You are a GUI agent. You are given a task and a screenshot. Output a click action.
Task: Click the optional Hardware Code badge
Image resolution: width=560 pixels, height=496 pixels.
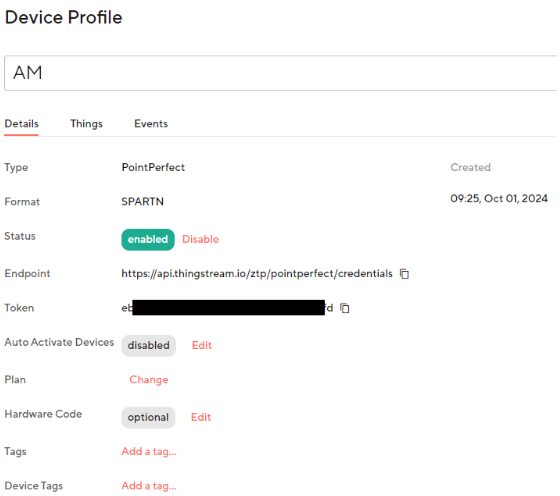[x=148, y=417]
